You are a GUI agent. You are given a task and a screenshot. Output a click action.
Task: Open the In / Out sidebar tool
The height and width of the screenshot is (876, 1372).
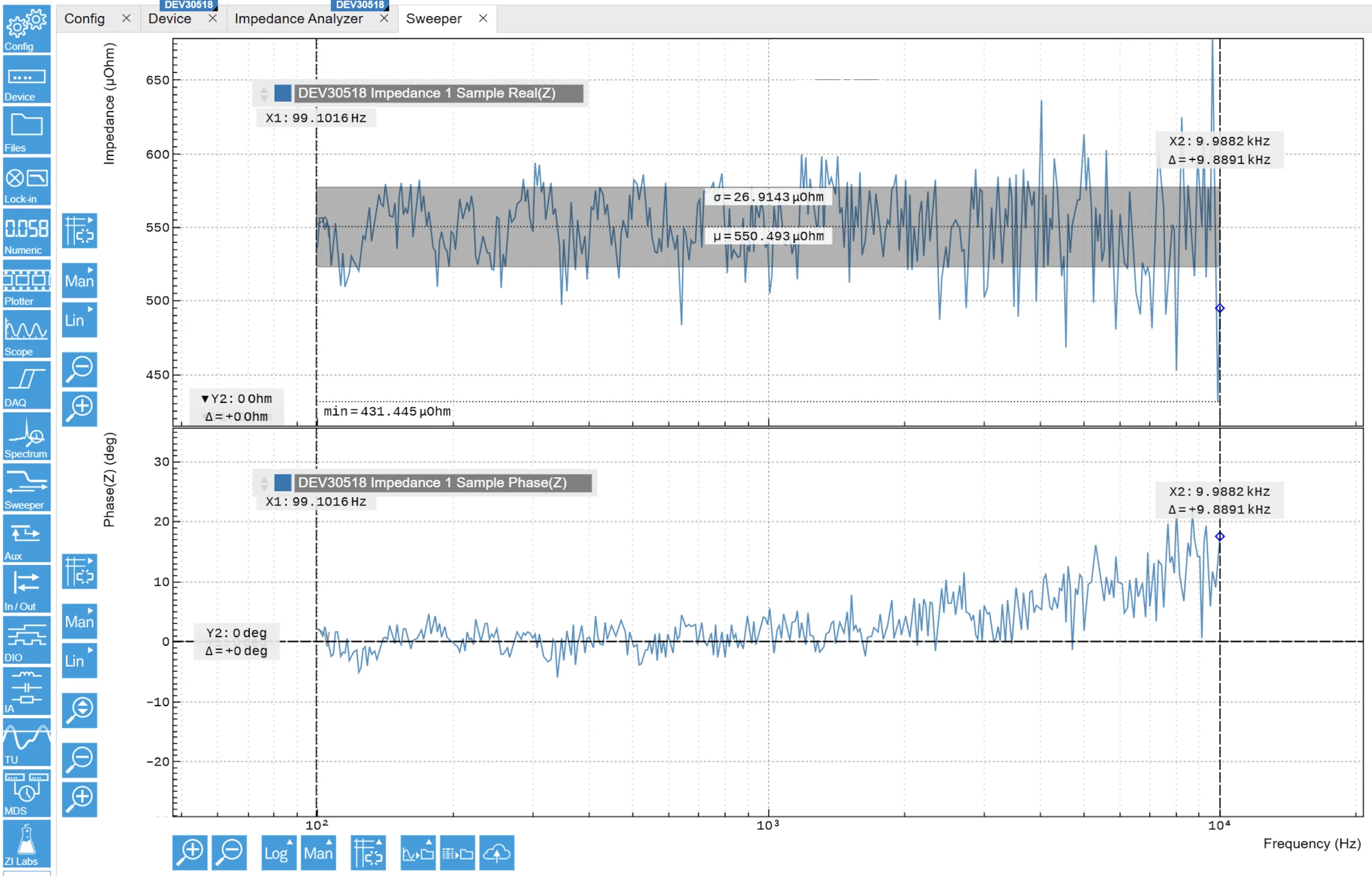point(26,590)
